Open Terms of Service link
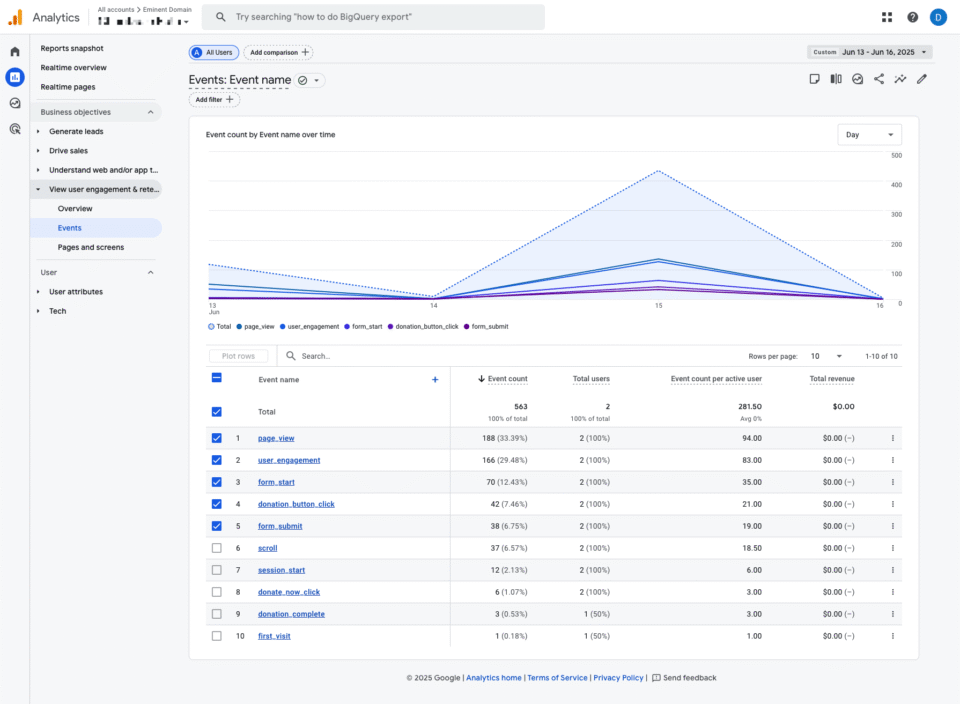This screenshot has width=960, height=704. coord(557,678)
